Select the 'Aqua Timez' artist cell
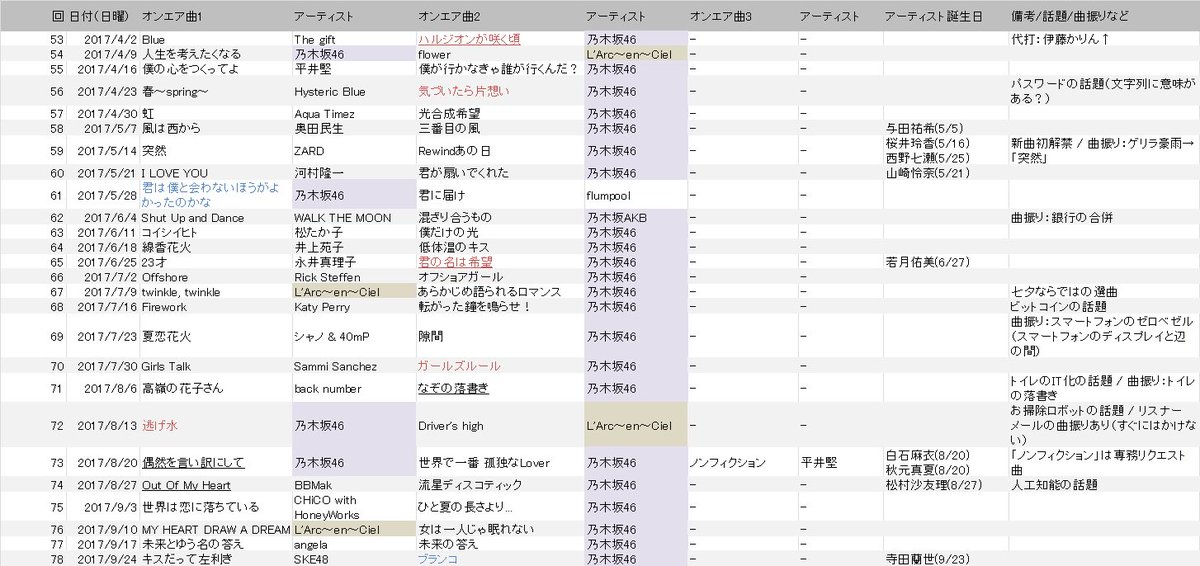The image size is (1200, 566). tap(325, 114)
